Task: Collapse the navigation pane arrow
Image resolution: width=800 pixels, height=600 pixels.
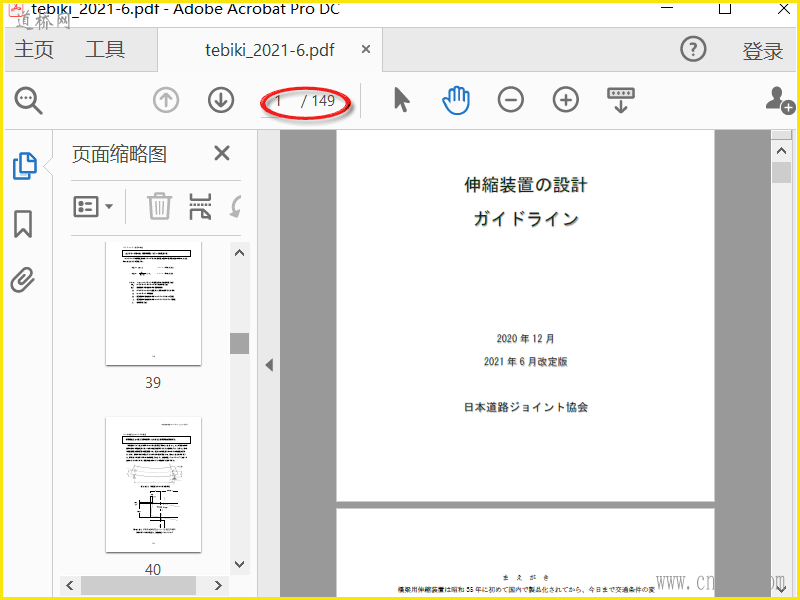Action: (269, 365)
